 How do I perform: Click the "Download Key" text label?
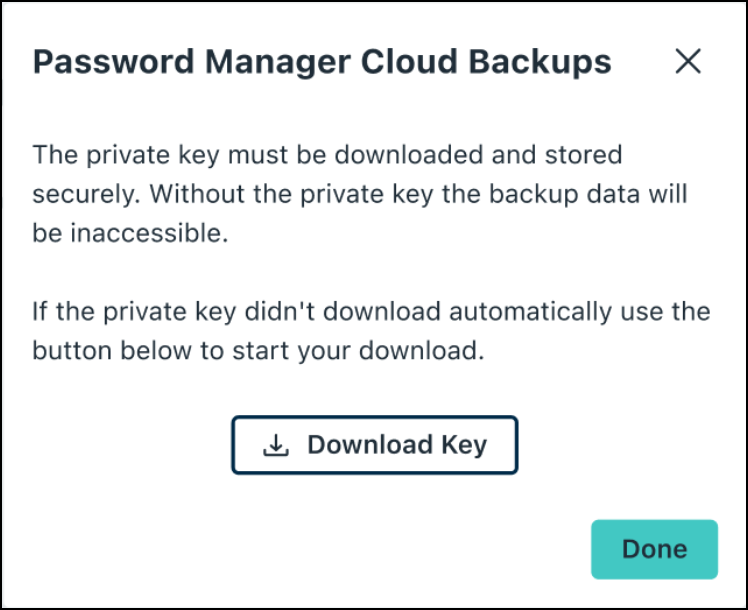396,445
